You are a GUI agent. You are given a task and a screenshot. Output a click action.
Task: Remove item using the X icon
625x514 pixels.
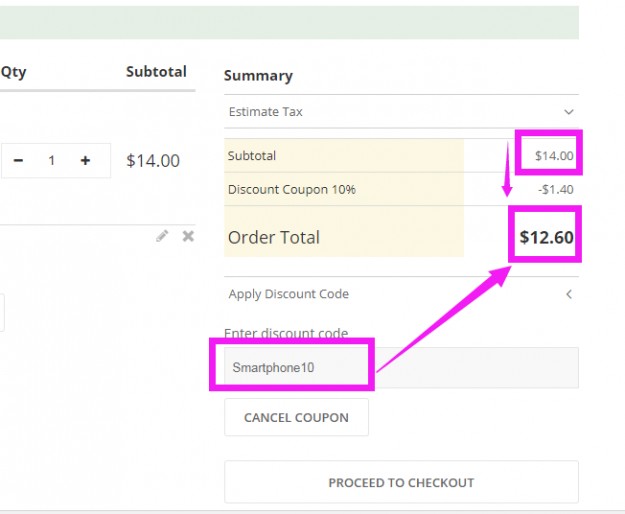coord(188,236)
